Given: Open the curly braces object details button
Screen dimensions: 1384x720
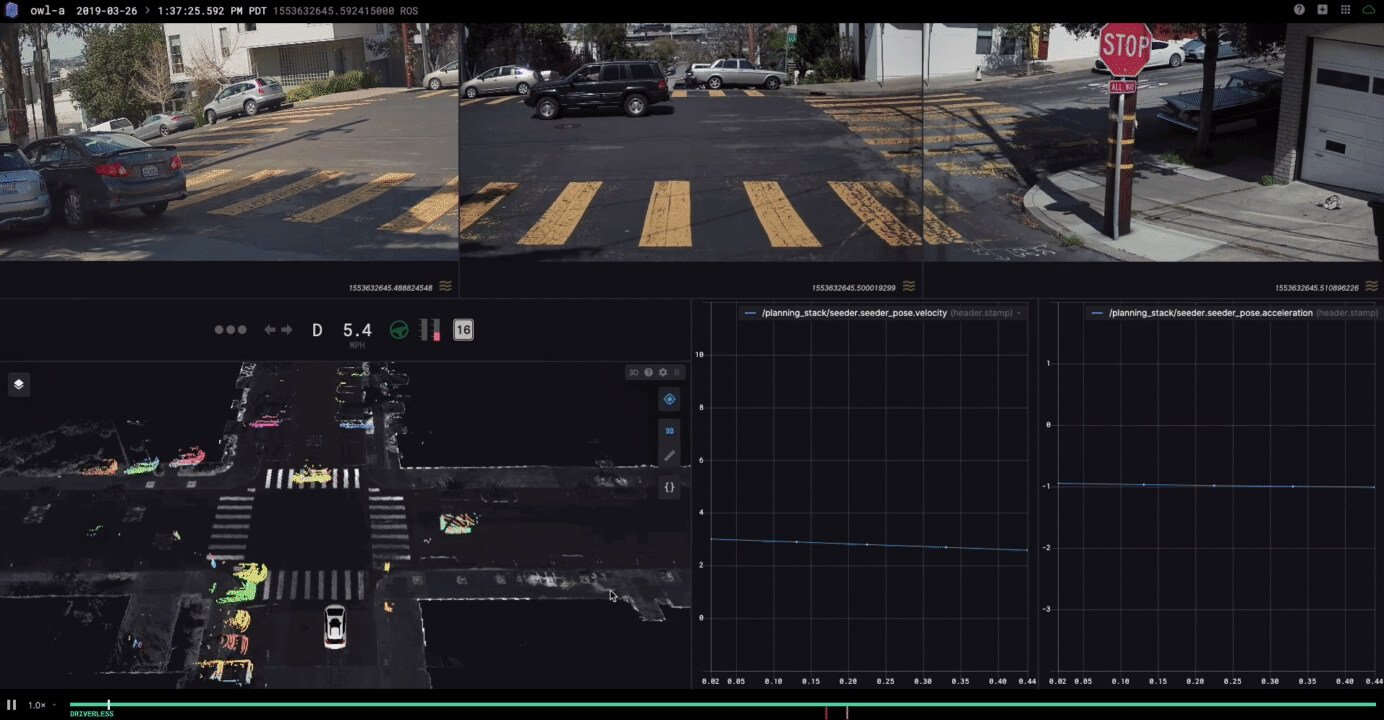Looking at the screenshot, I should (669, 488).
